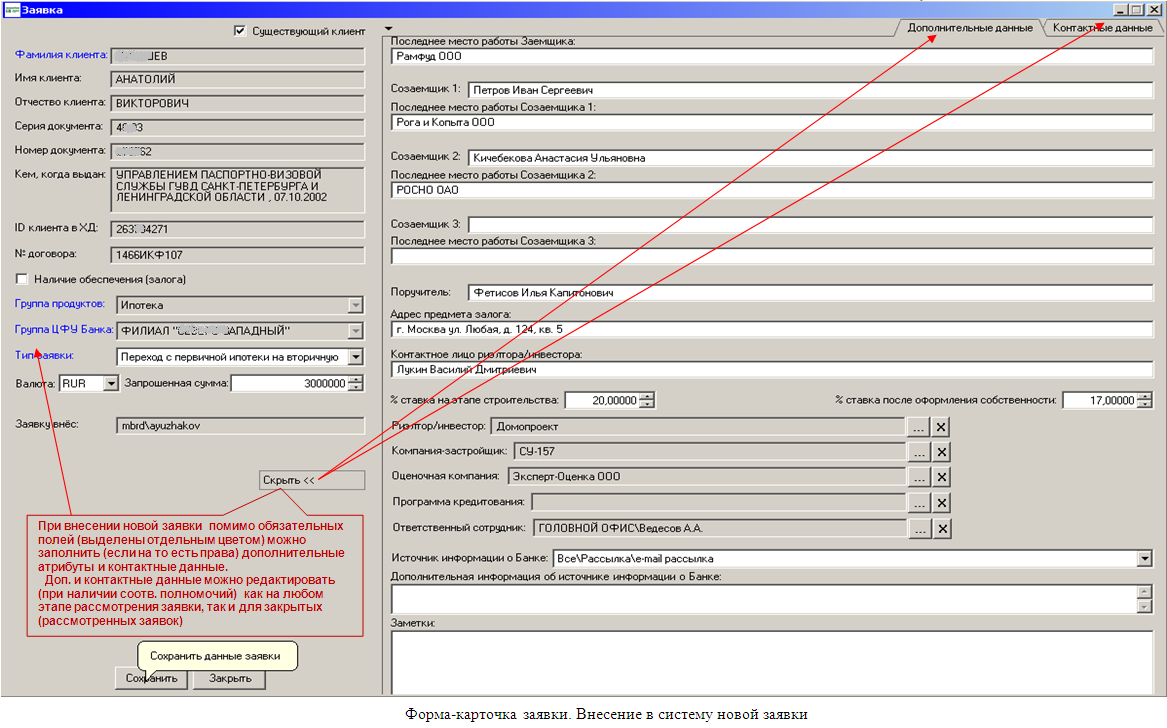Click empty Последнее место работы Созаемщика 3 field
1167x728 pixels.
772,256
